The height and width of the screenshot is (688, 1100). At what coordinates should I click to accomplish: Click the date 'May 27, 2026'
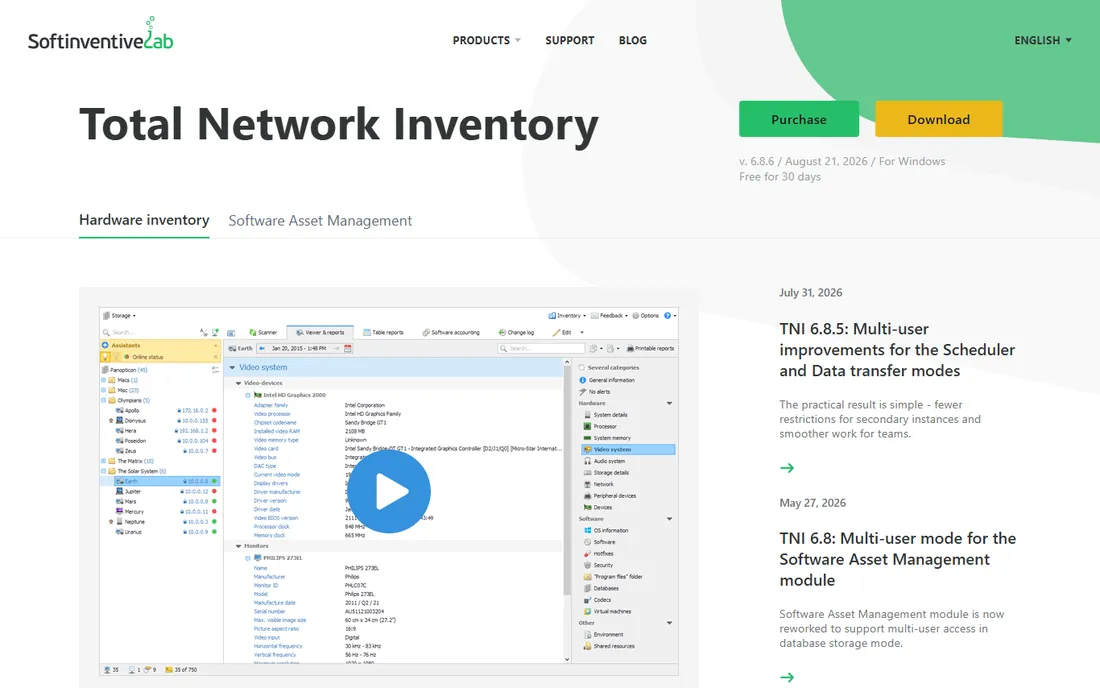click(812, 503)
